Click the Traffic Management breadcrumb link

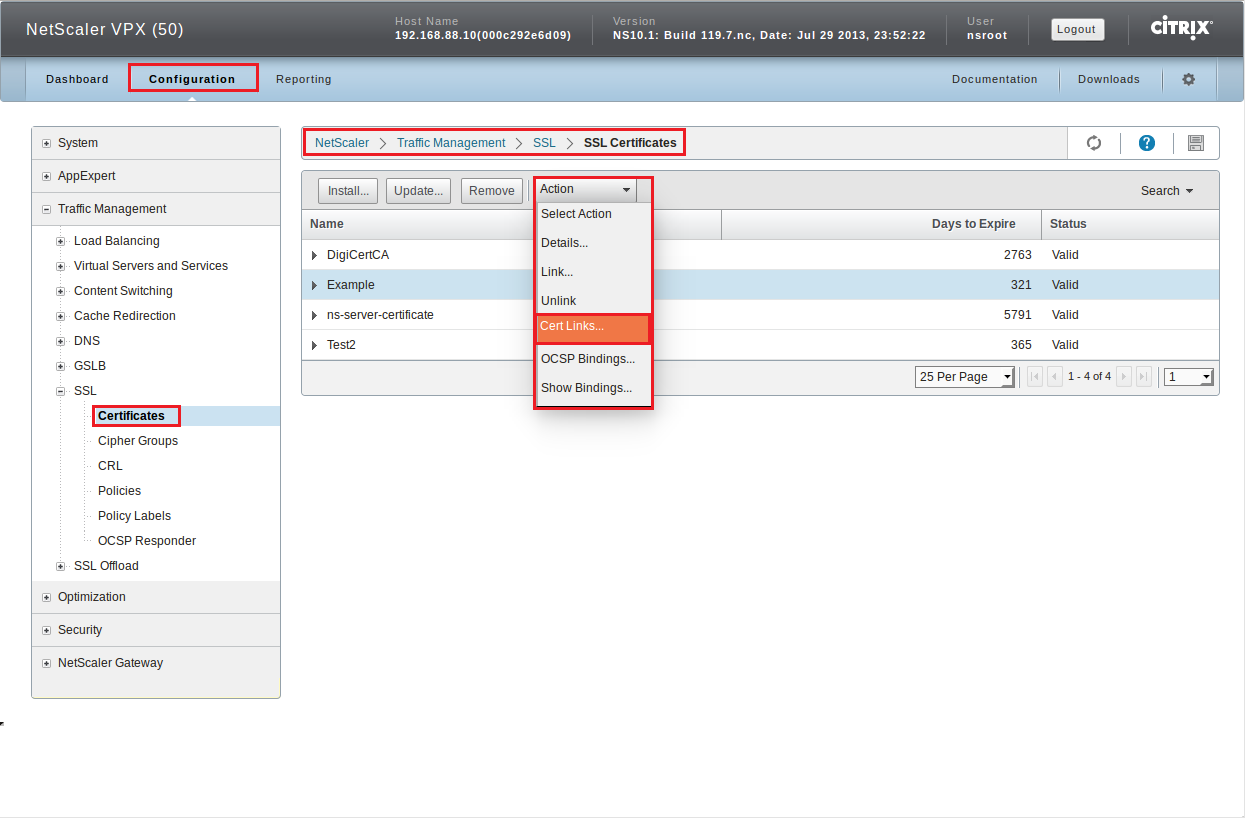click(451, 143)
